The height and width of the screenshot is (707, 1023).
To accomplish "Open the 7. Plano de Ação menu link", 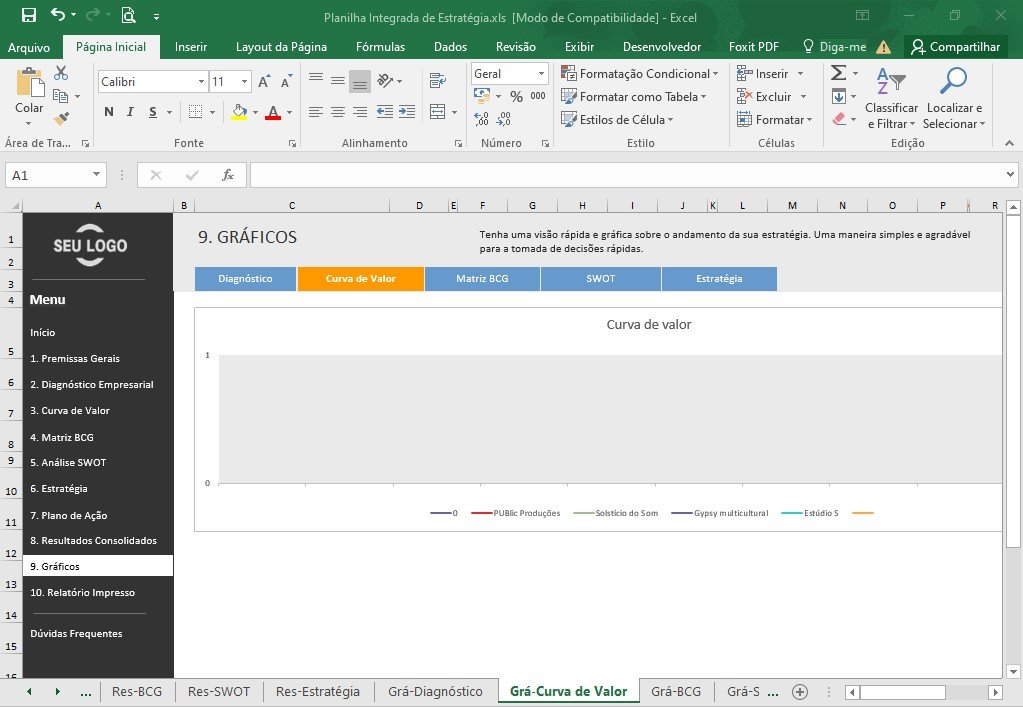I will (x=69, y=515).
